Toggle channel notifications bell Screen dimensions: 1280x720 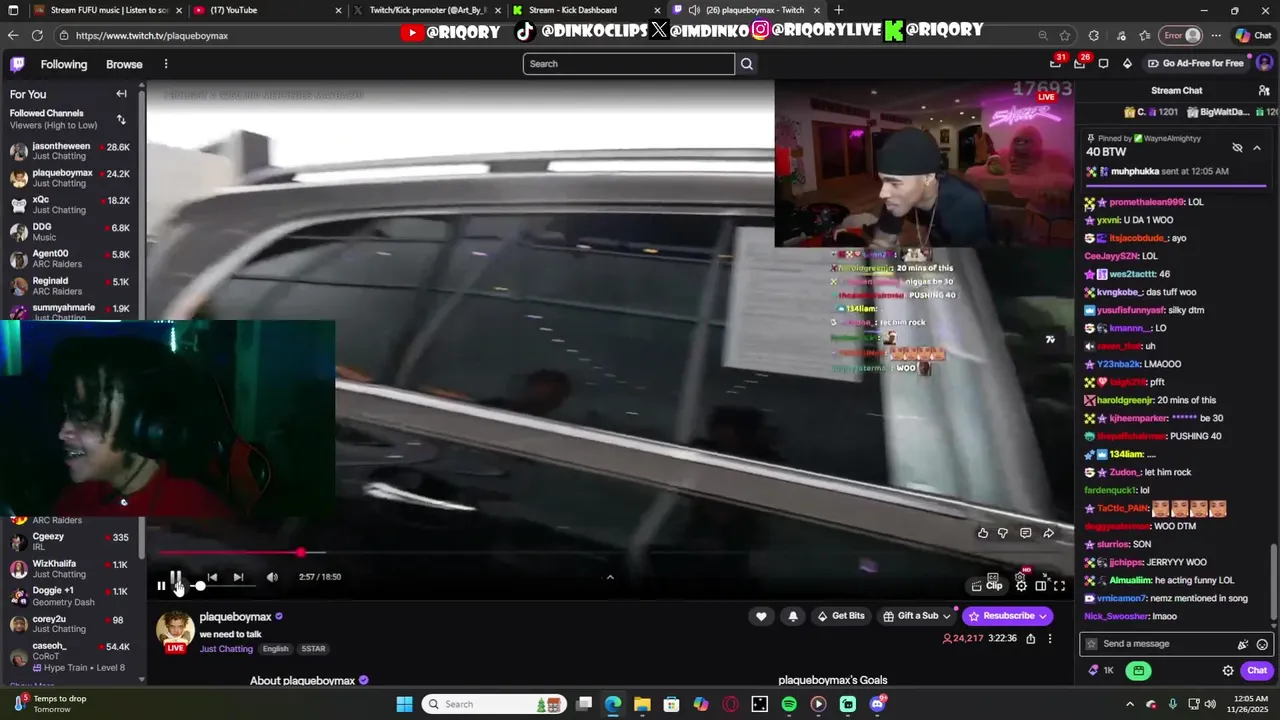coord(793,616)
